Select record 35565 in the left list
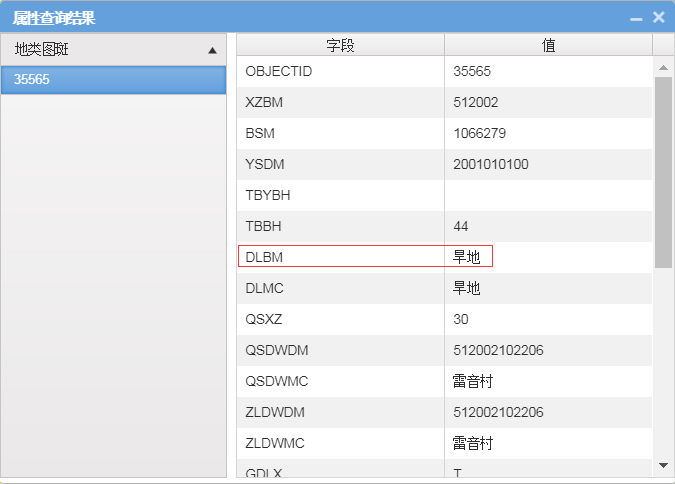The image size is (675, 484). 114,80
